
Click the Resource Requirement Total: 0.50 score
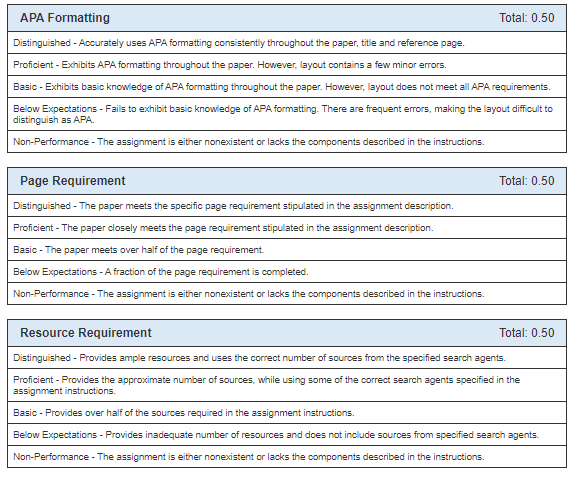[527, 333]
